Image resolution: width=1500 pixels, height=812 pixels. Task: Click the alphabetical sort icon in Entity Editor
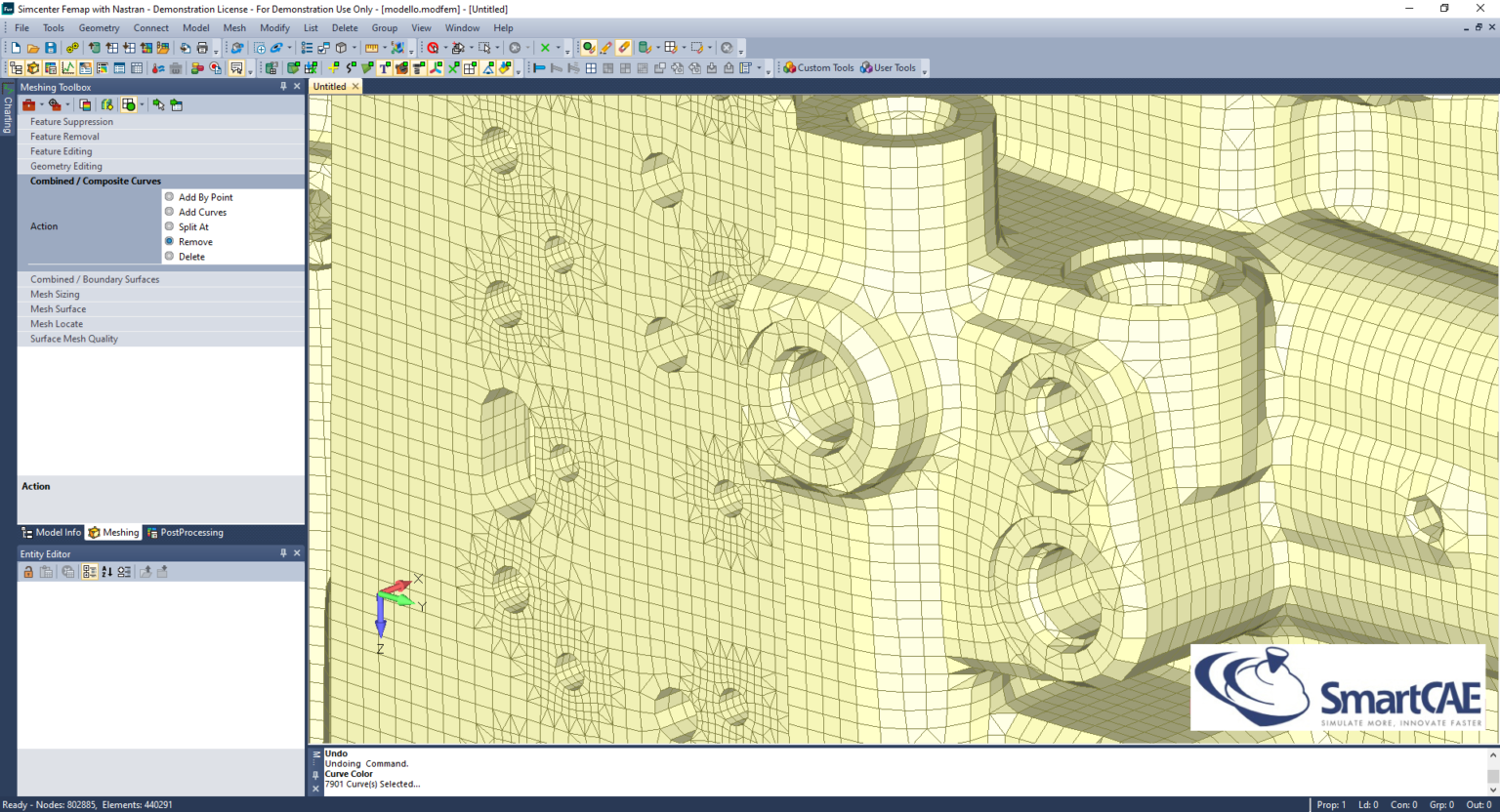click(105, 571)
